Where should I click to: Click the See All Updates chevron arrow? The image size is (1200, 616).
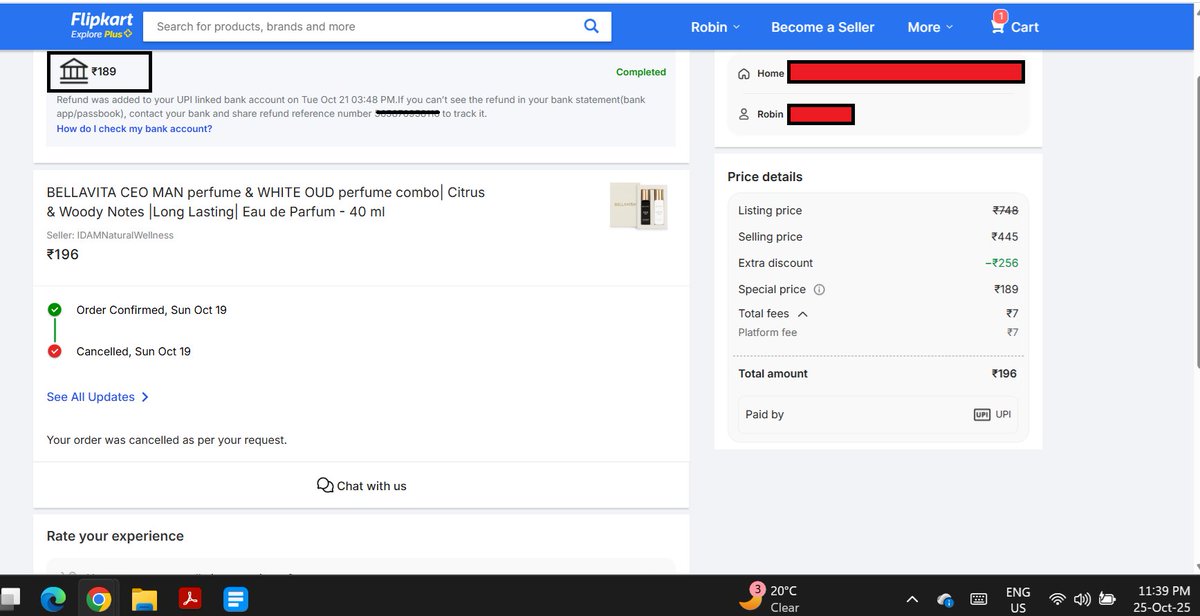[x=145, y=397]
